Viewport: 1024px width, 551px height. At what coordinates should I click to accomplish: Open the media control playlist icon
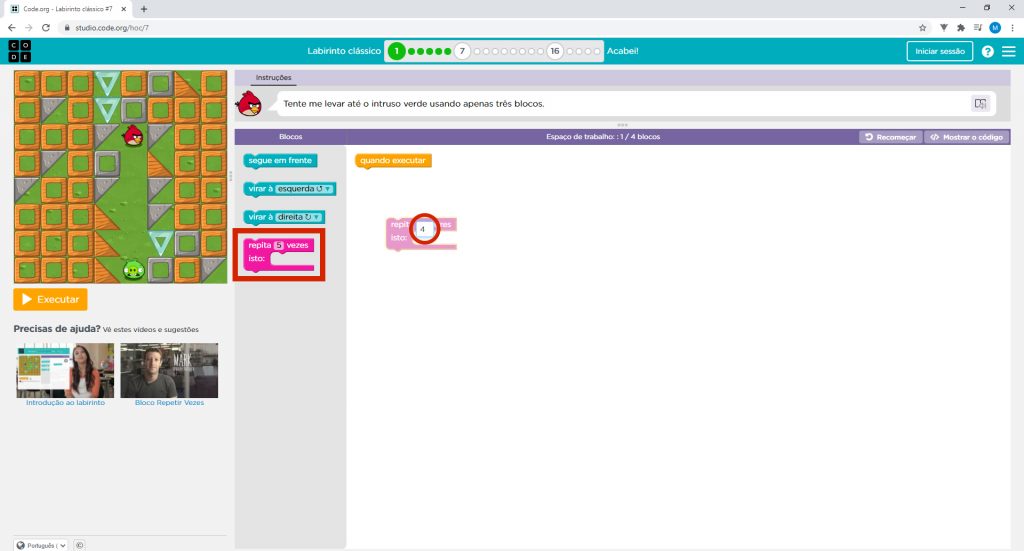click(x=978, y=27)
